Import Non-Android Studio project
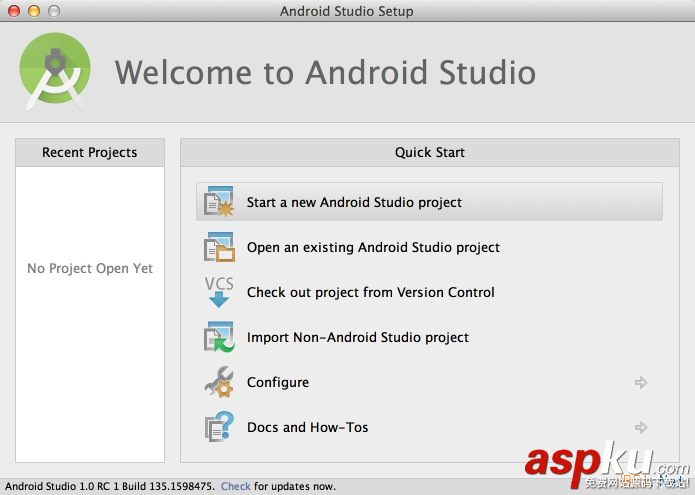The image size is (695, 495). 358,337
